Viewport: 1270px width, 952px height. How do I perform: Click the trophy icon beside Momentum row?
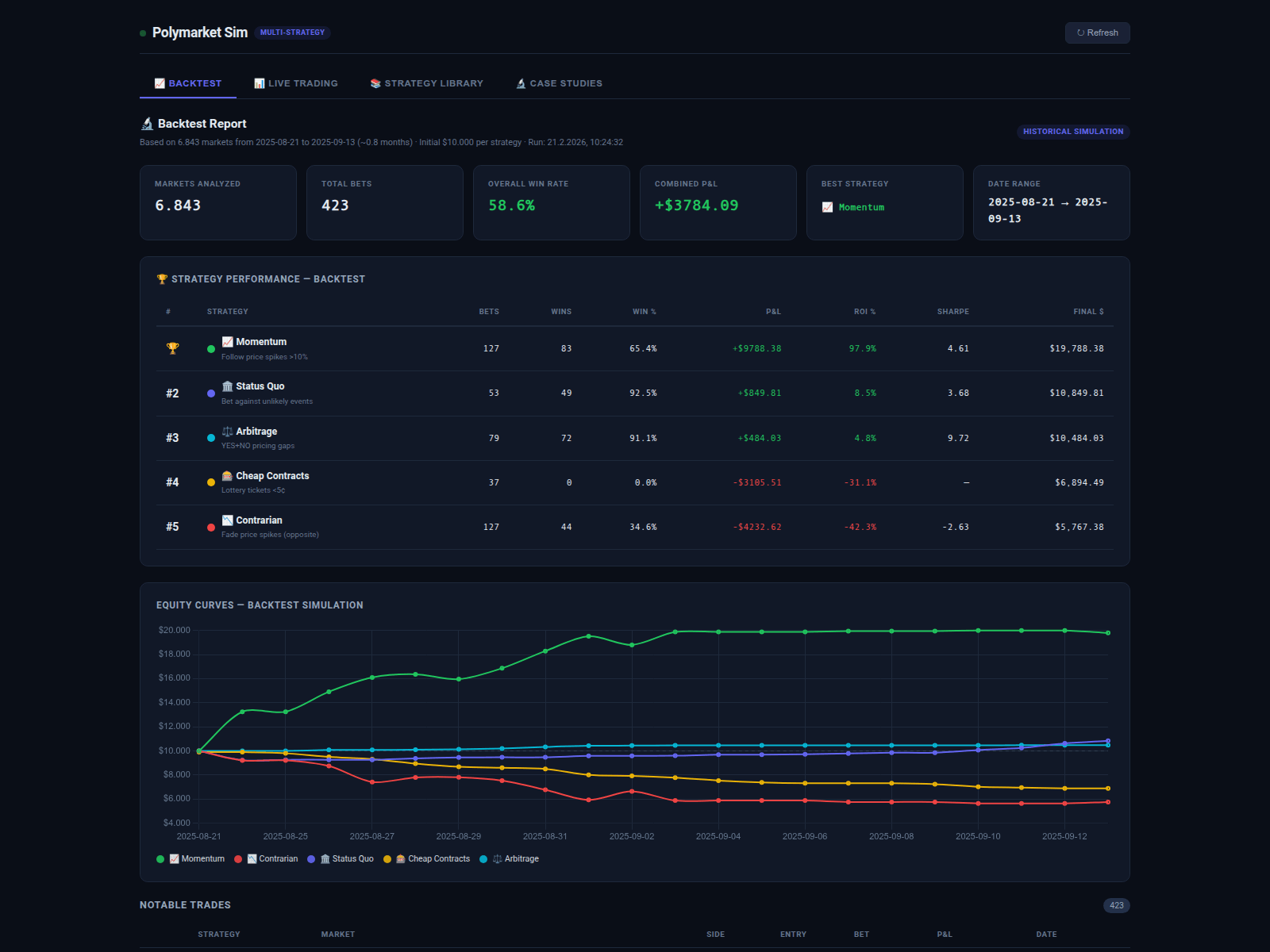click(172, 348)
